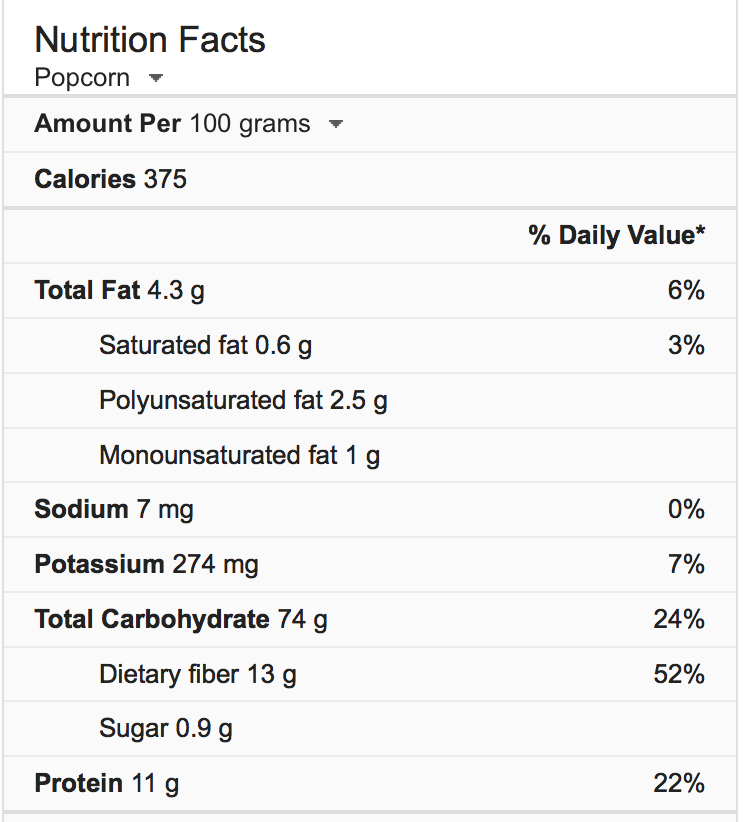Expand the 100 grams serving size dropdown
Image resolution: width=752 pixels, height=822 pixels.
pos(336,125)
